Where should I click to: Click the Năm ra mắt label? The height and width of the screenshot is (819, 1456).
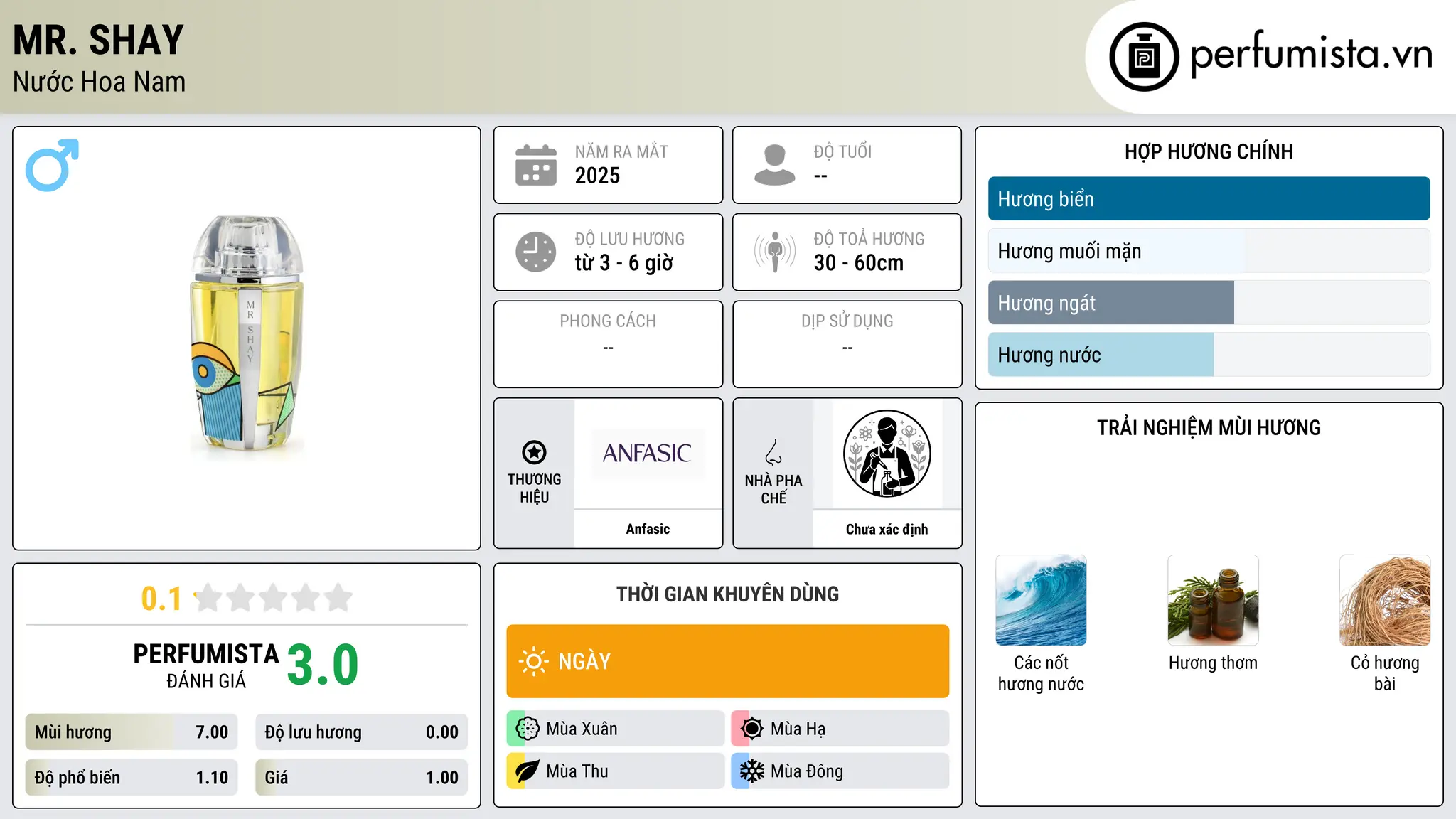pyautogui.click(x=621, y=151)
